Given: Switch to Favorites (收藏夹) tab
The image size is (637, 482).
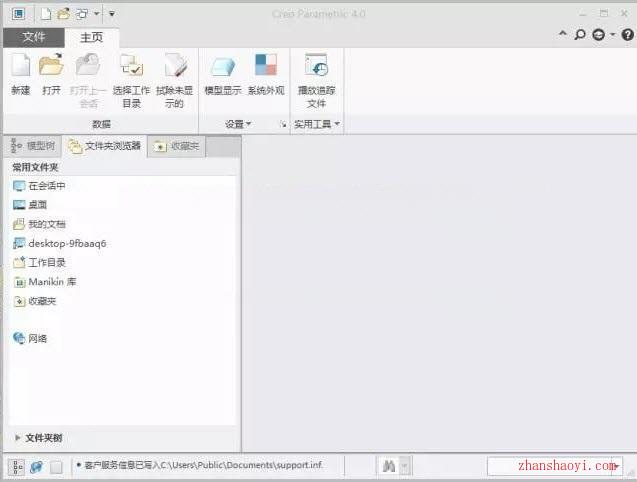Looking at the screenshot, I should [x=177, y=146].
